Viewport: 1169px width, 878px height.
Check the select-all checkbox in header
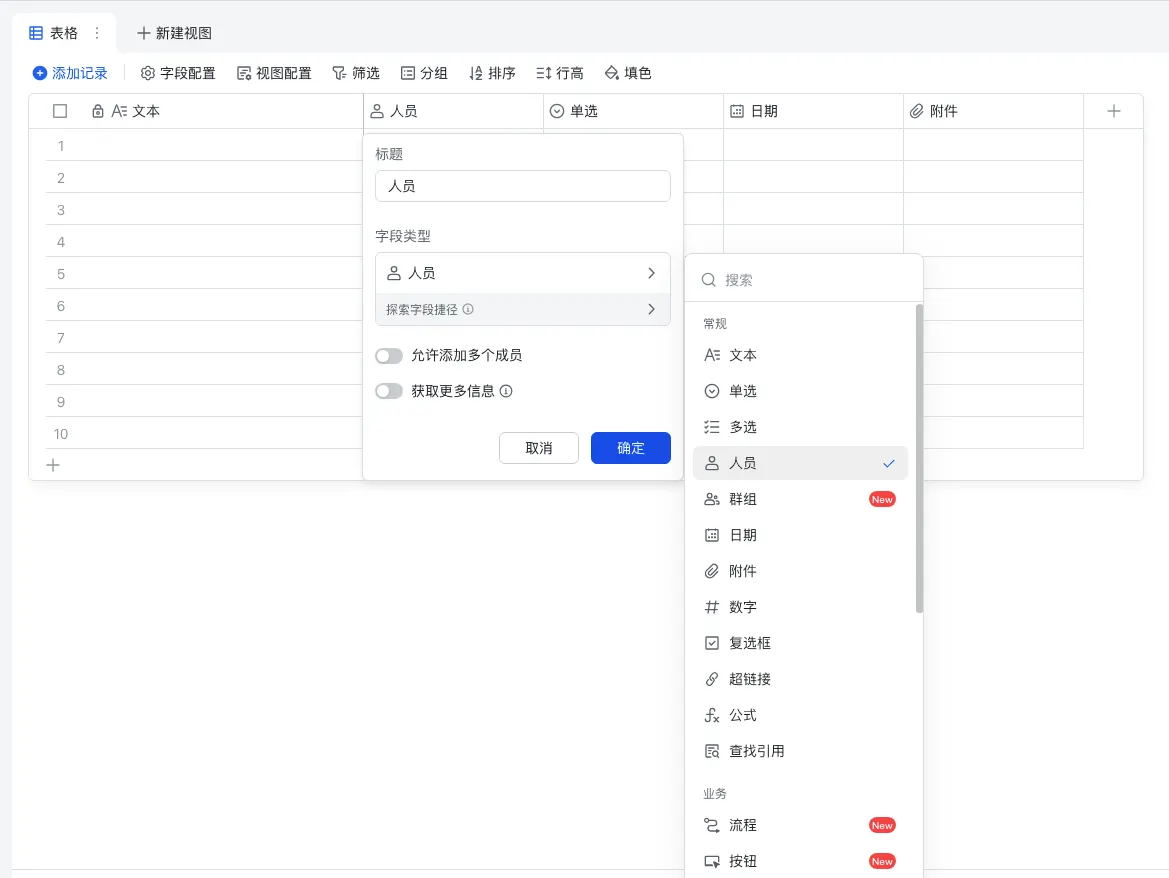60,111
